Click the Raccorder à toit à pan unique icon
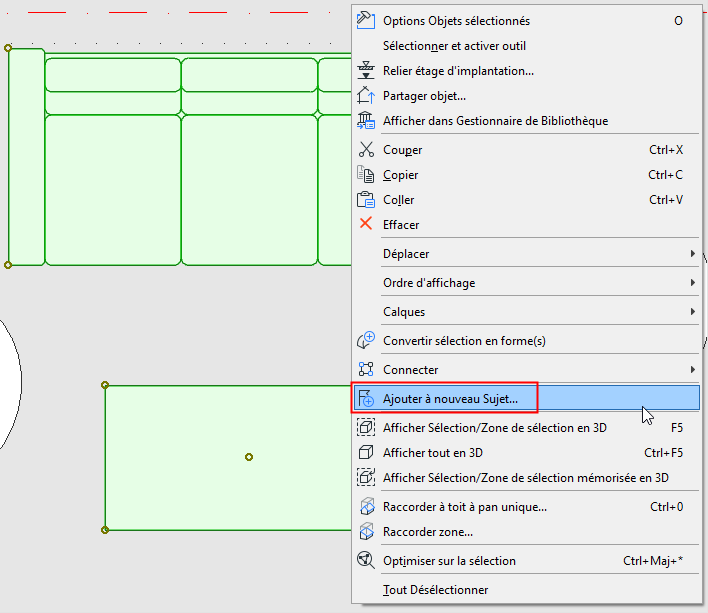This screenshot has width=708, height=613. coord(367,506)
